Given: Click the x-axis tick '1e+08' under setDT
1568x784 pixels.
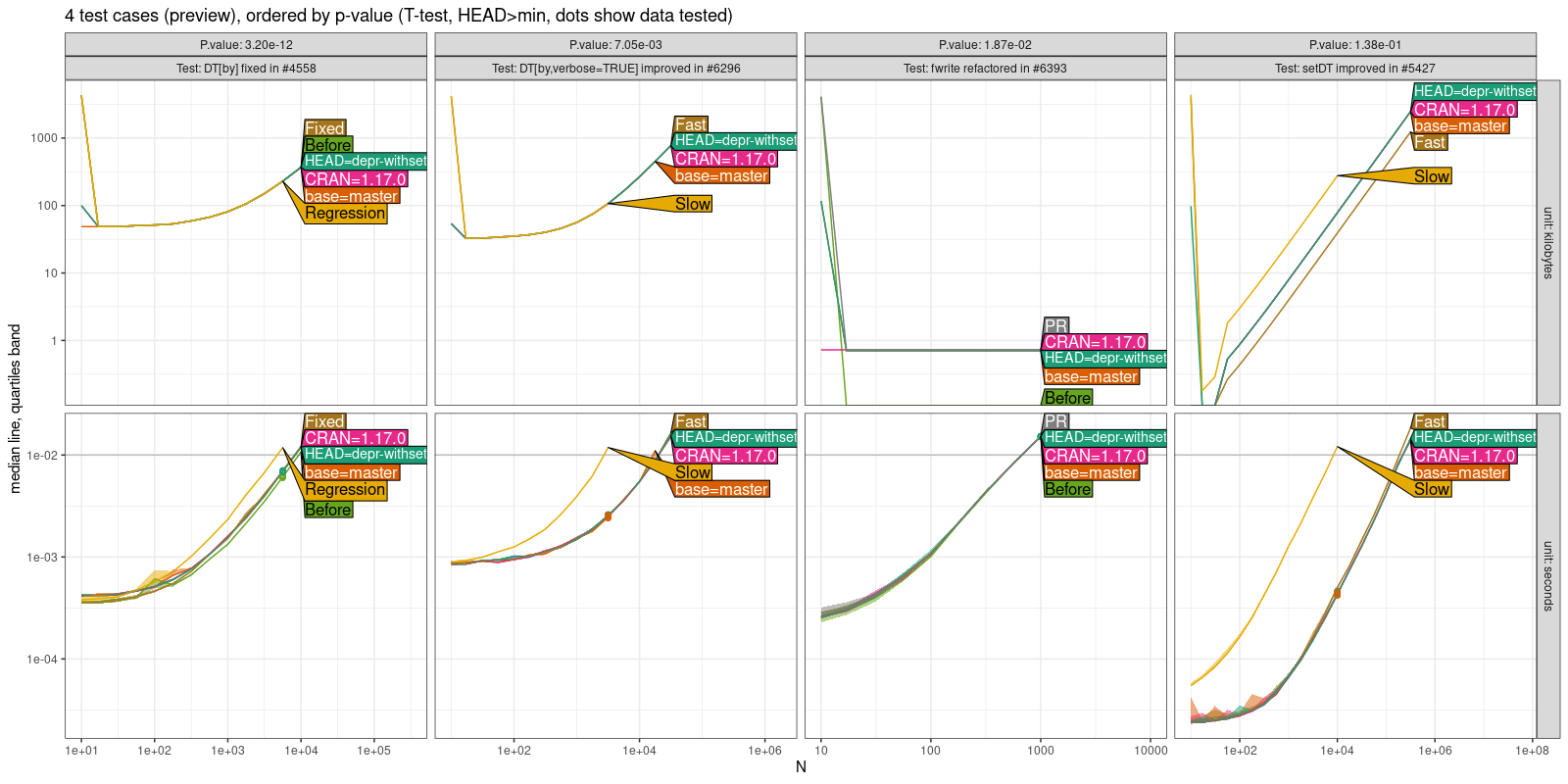Looking at the screenshot, I should (x=1532, y=751).
